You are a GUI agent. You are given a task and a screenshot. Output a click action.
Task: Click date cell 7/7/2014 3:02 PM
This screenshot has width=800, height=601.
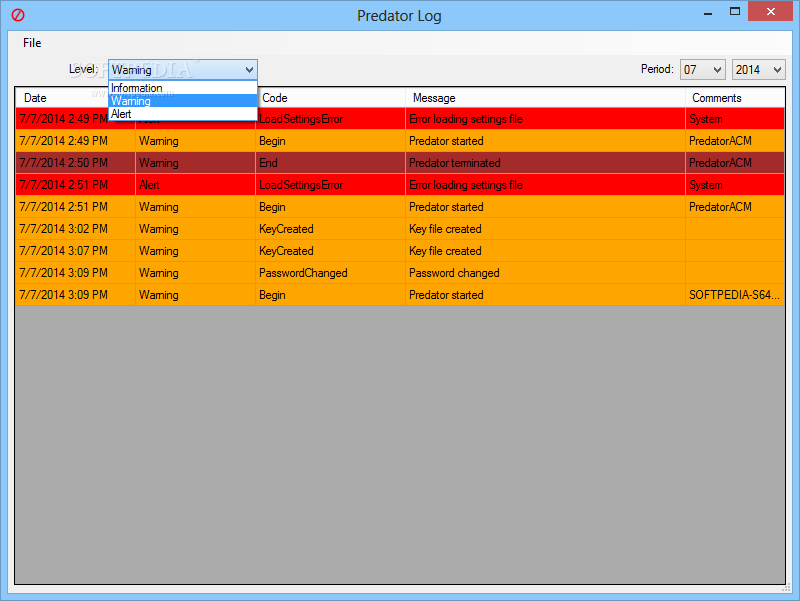point(75,229)
